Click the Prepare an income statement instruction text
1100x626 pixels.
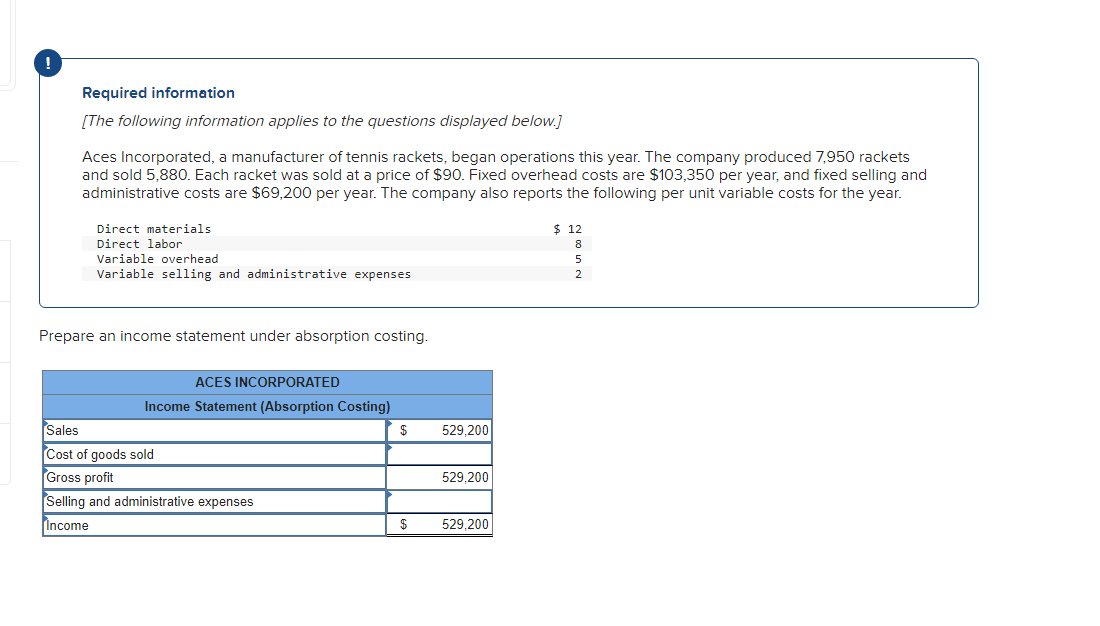(x=234, y=336)
